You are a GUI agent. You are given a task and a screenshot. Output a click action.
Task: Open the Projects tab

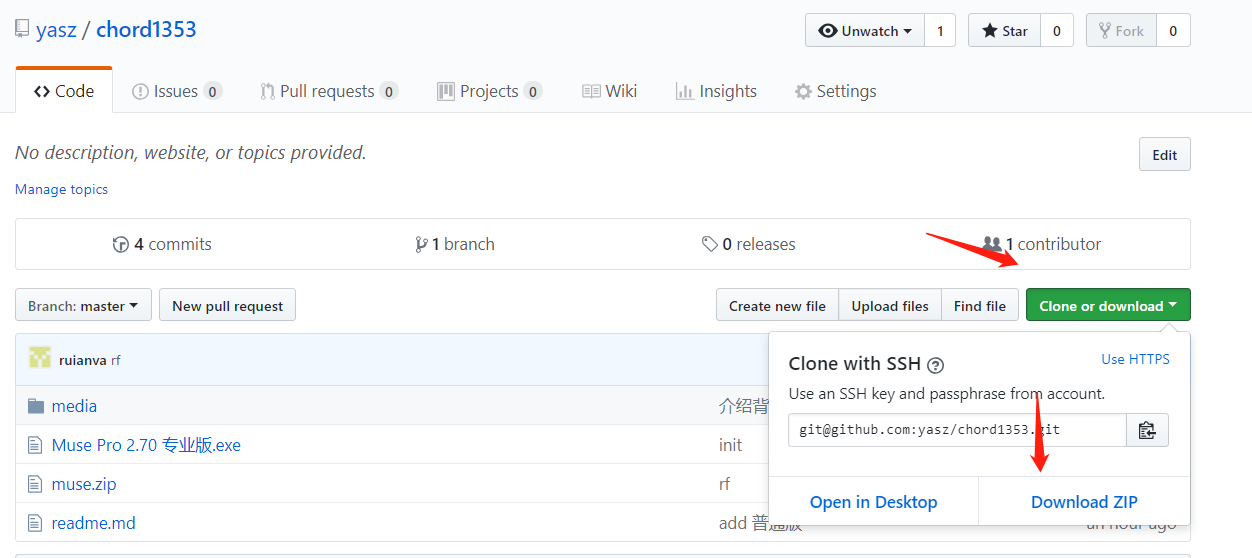tap(489, 91)
